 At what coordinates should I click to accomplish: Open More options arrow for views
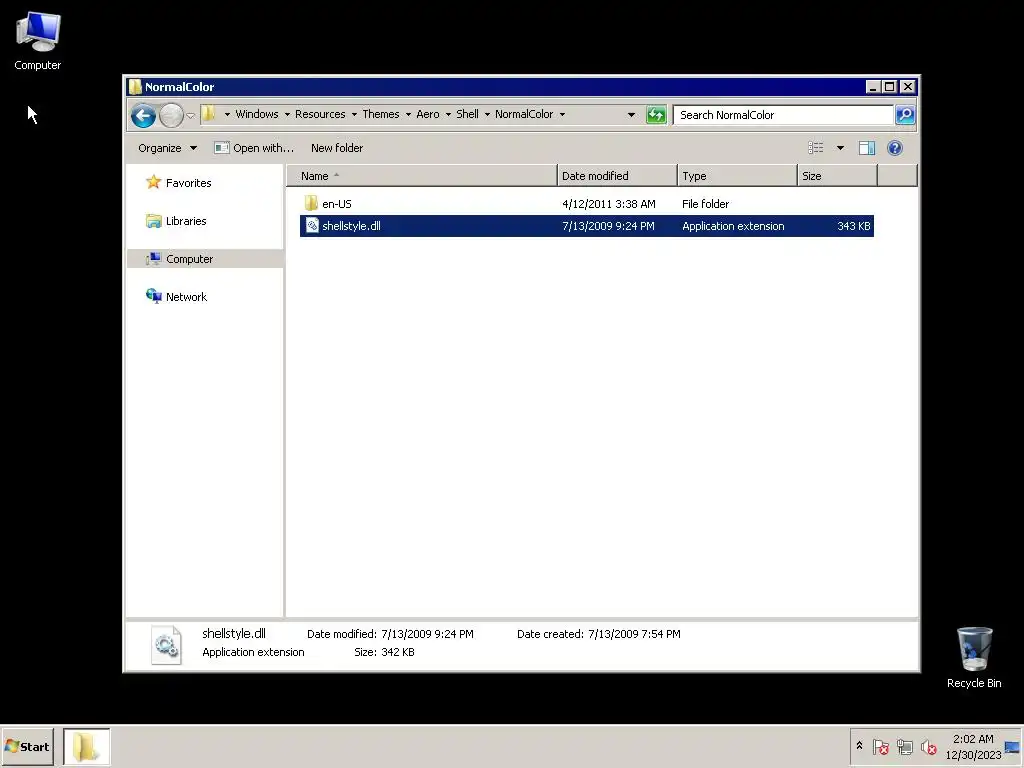(840, 148)
